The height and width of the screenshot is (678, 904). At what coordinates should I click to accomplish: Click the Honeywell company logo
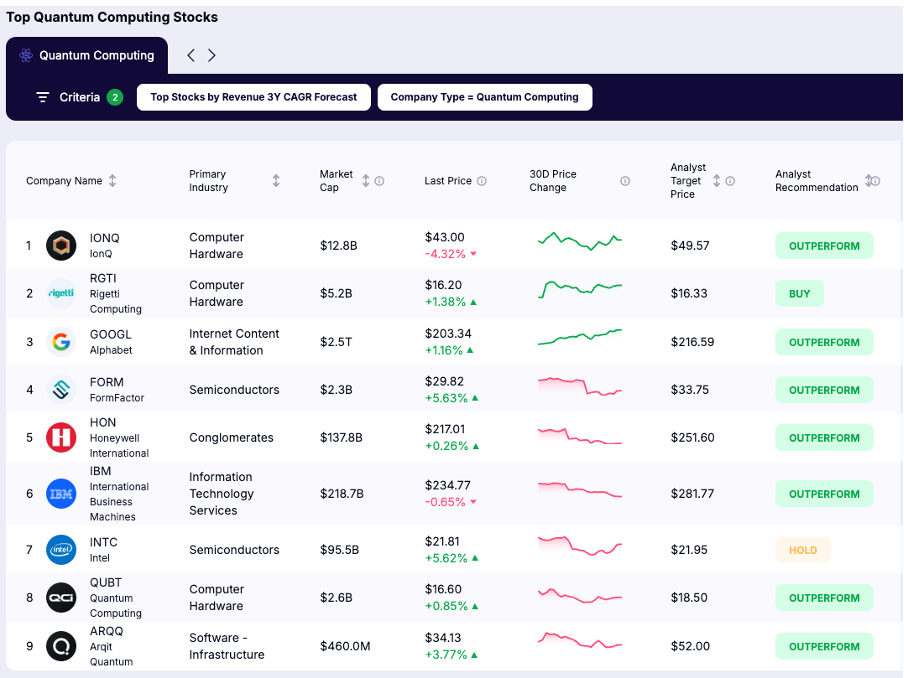[x=61, y=438]
